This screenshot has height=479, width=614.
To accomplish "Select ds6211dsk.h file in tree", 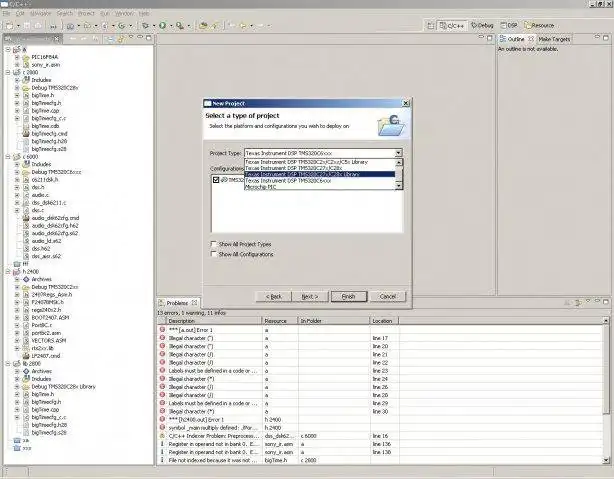I will pos(45,180).
